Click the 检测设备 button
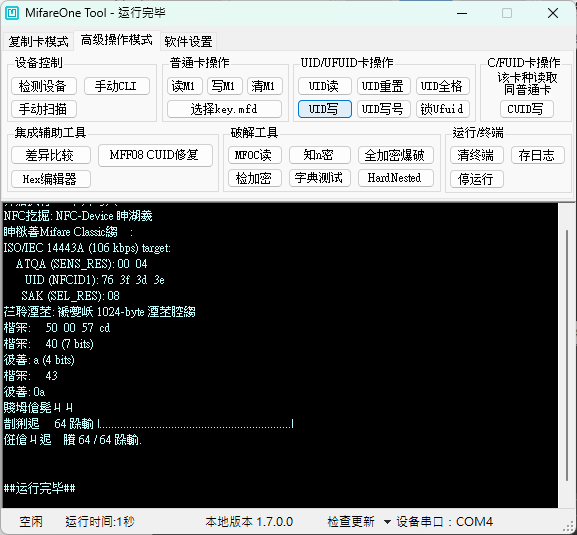 [43, 86]
